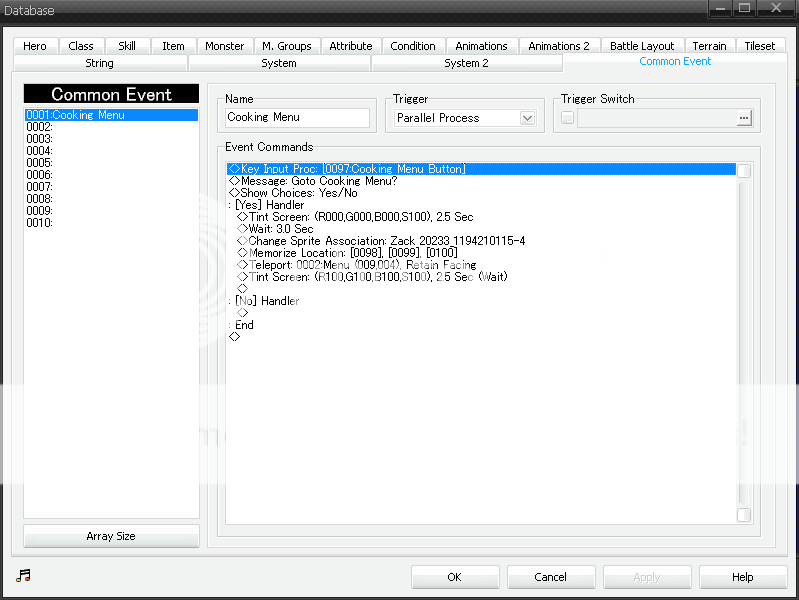Click the event commands scrollbar up arrow
The image size is (799, 600).
(743, 171)
